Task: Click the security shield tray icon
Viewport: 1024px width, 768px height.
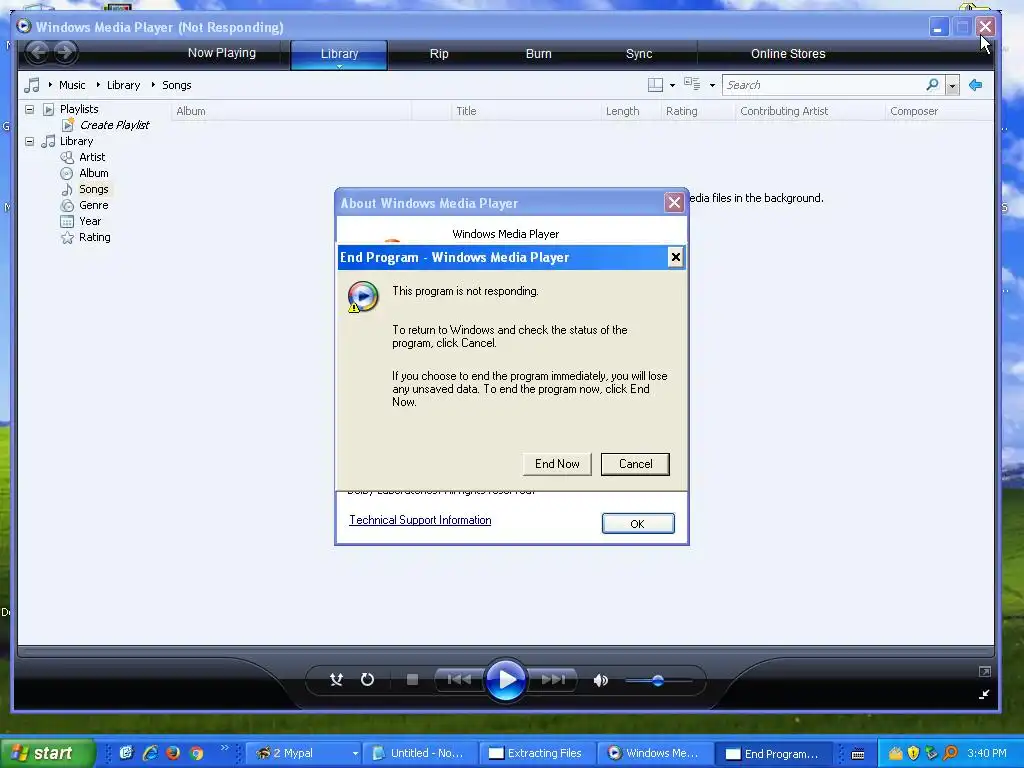Action: point(914,753)
